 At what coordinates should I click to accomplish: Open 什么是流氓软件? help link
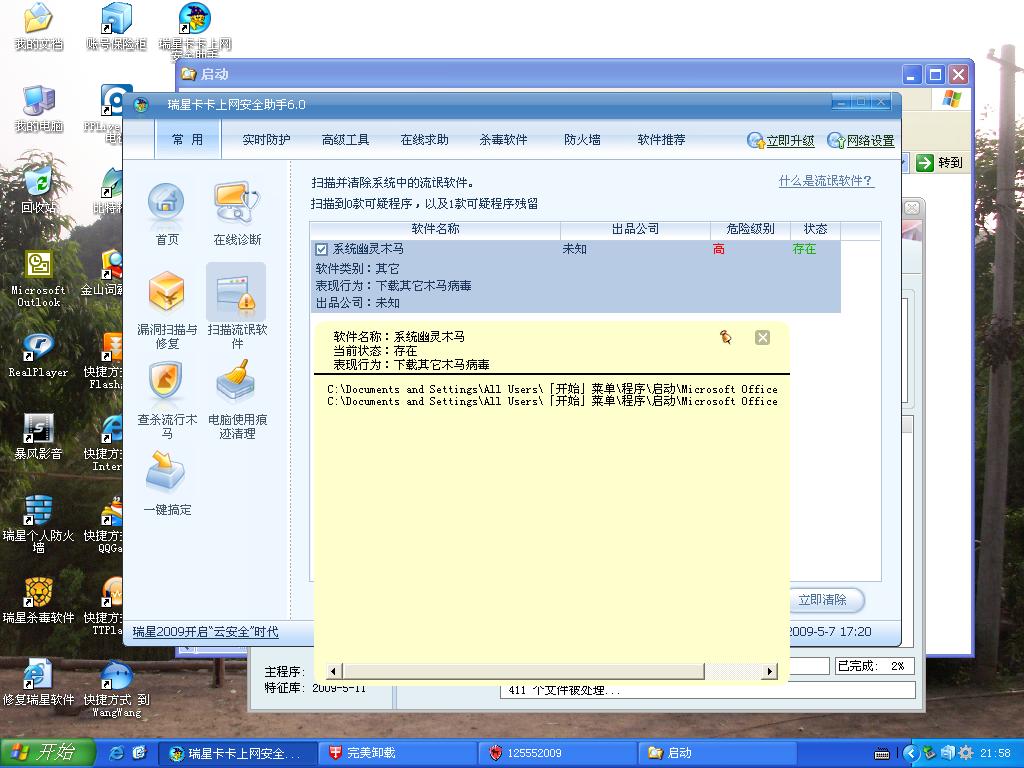[825, 181]
